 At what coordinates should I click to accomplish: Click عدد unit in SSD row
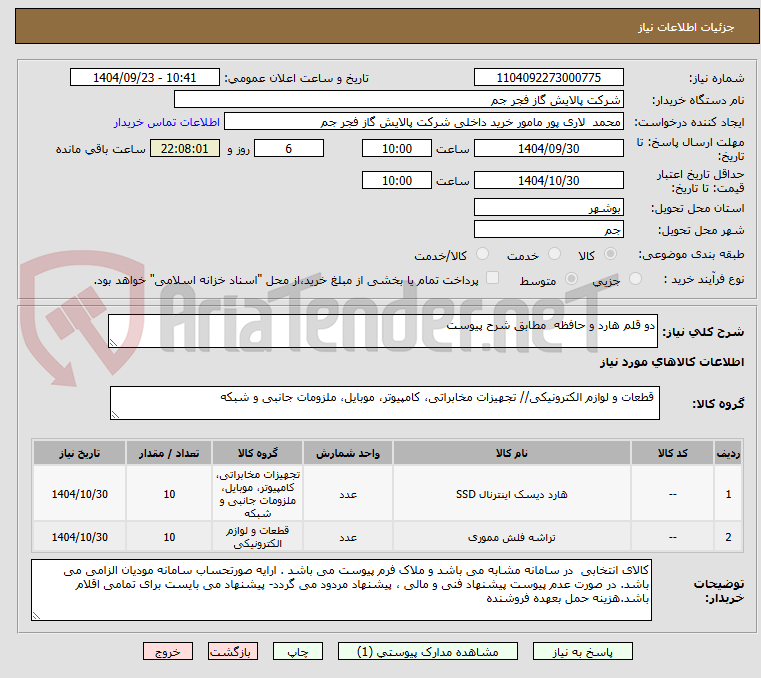tap(347, 494)
